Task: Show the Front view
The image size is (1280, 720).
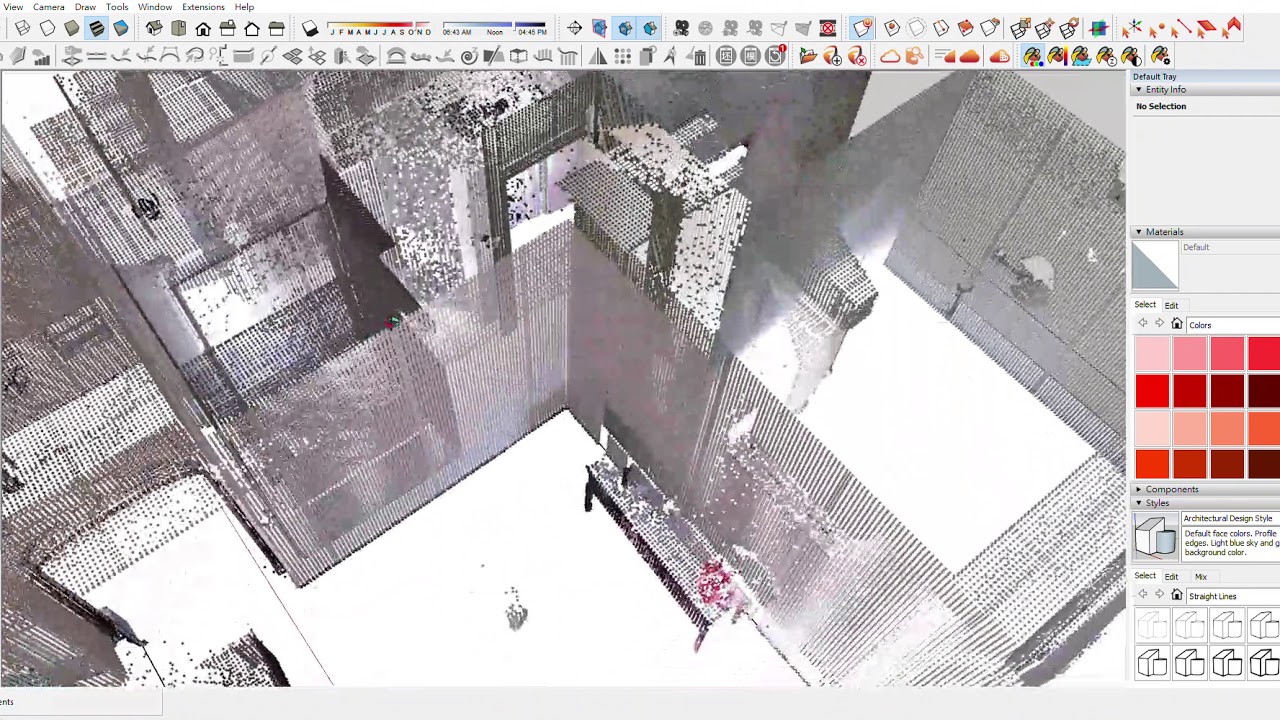Action: [203, 29]
